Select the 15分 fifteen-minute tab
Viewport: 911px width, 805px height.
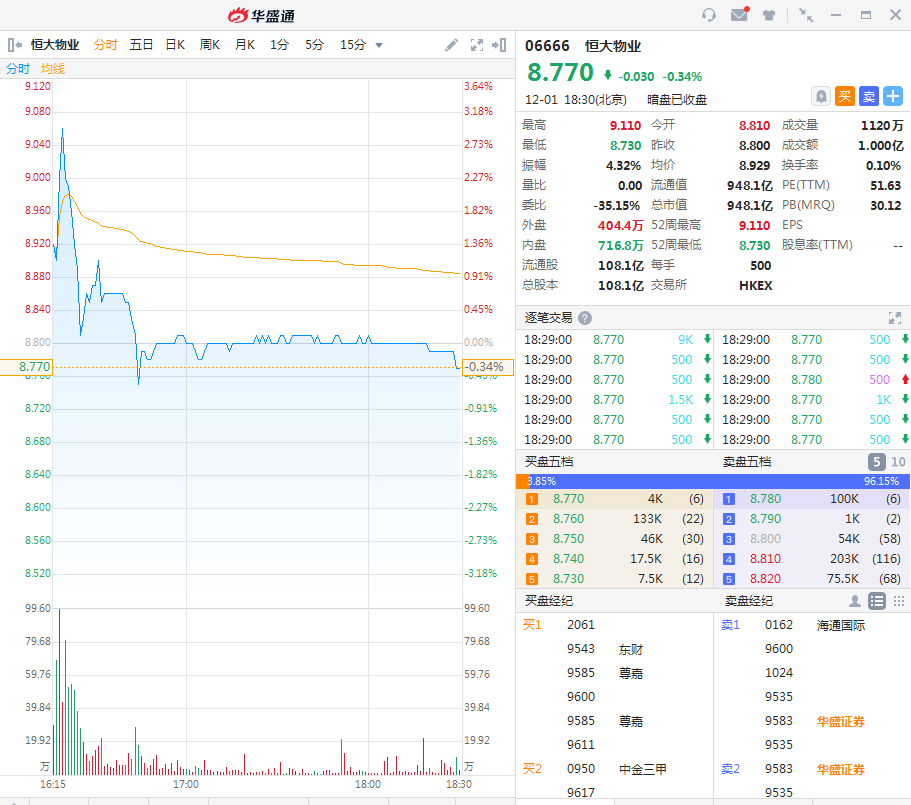353,45
